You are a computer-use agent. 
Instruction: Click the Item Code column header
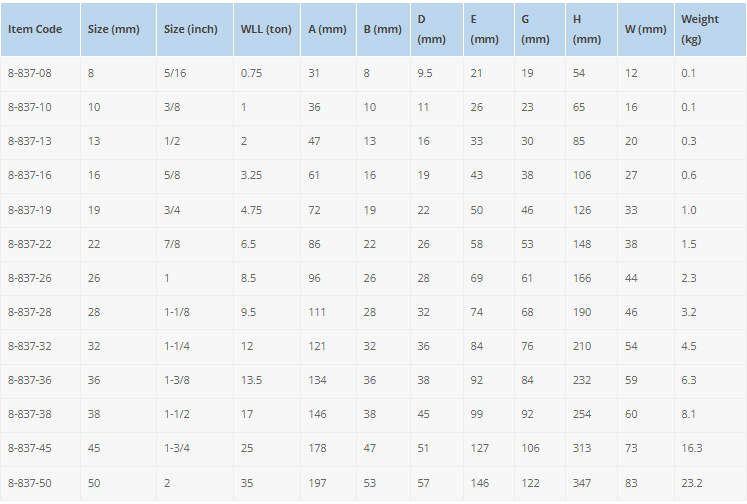point(35,29)
